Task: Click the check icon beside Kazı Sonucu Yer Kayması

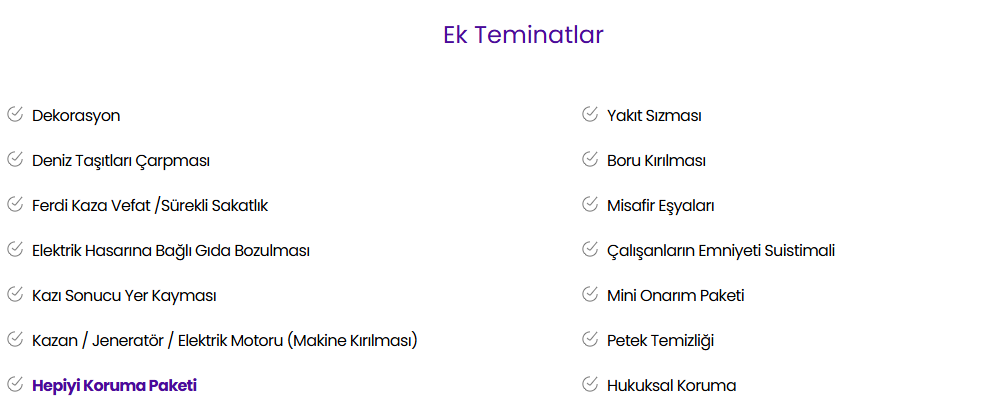Action: [15, 294]
